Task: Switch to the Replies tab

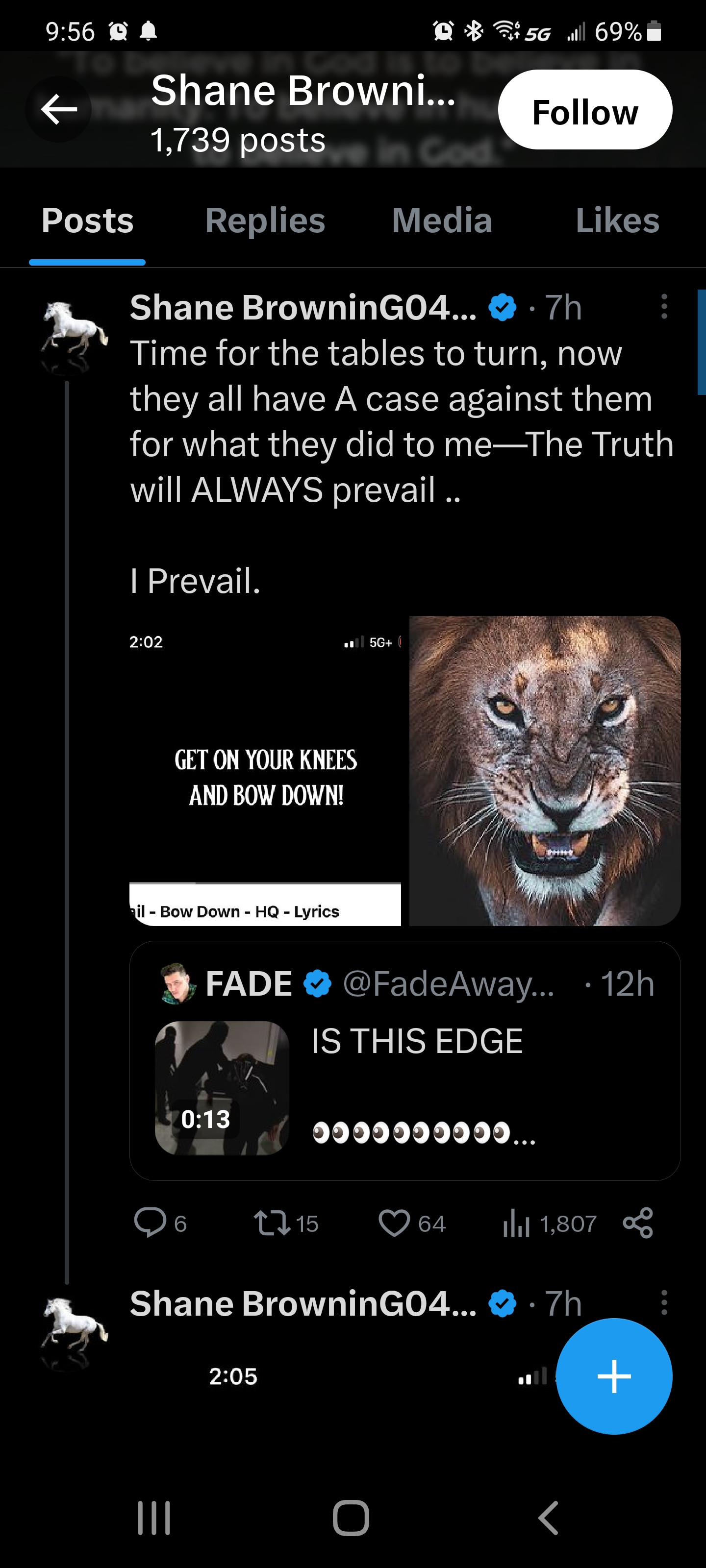Action: [x=265, y=220]
